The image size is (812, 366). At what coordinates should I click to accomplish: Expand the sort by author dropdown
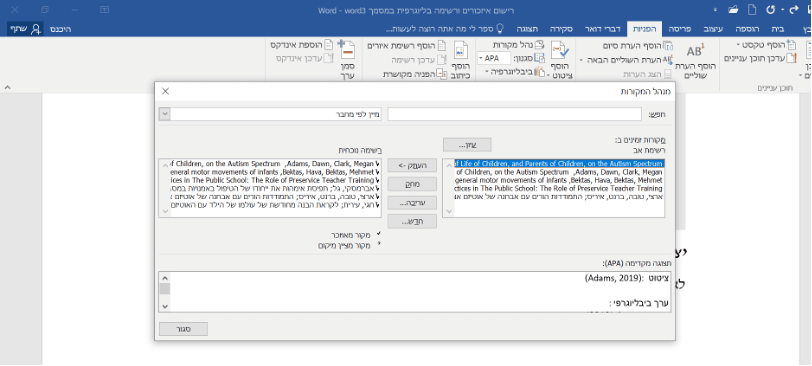click(x=164, y=114)
